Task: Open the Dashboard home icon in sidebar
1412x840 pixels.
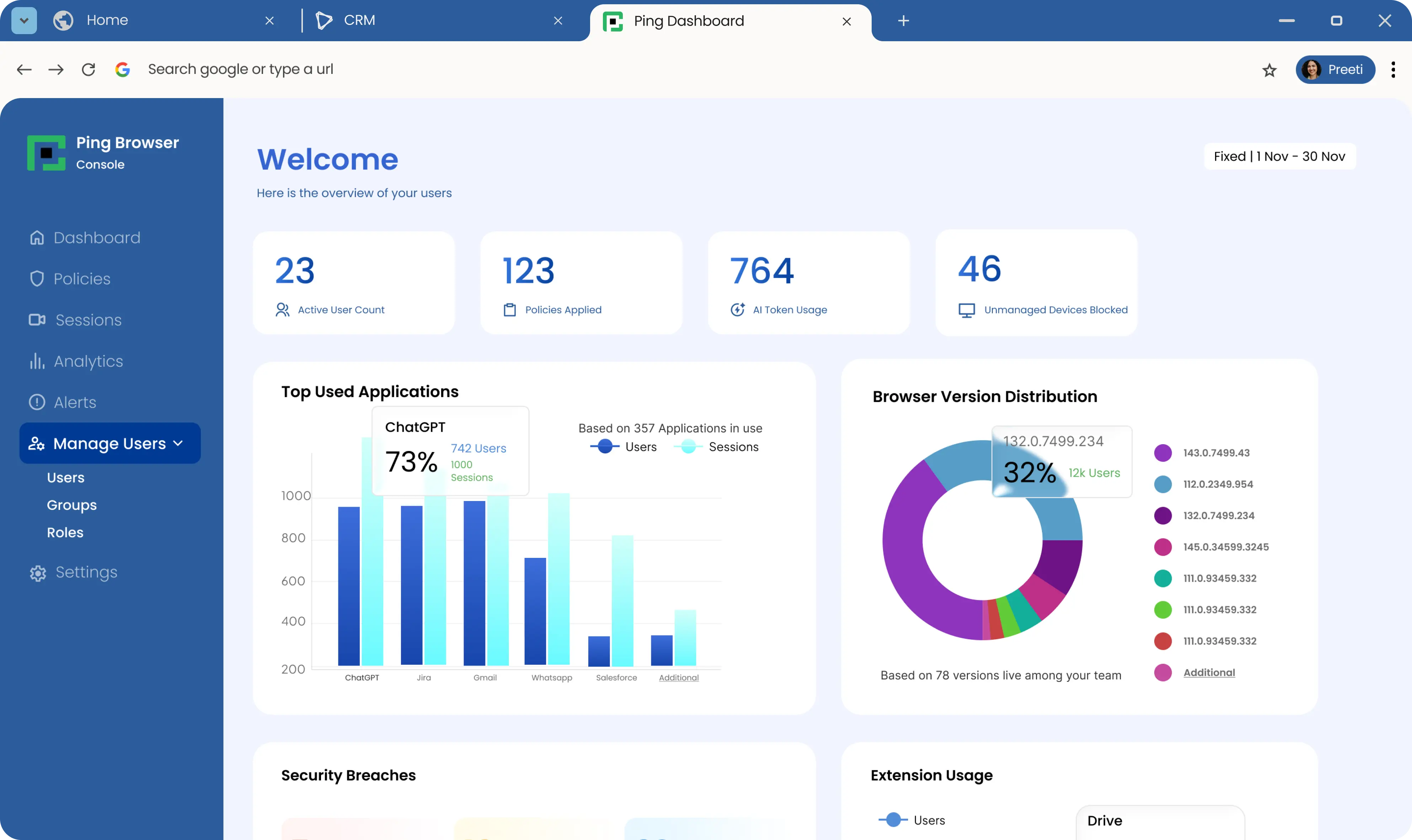Action: click(x=37, y=238)
